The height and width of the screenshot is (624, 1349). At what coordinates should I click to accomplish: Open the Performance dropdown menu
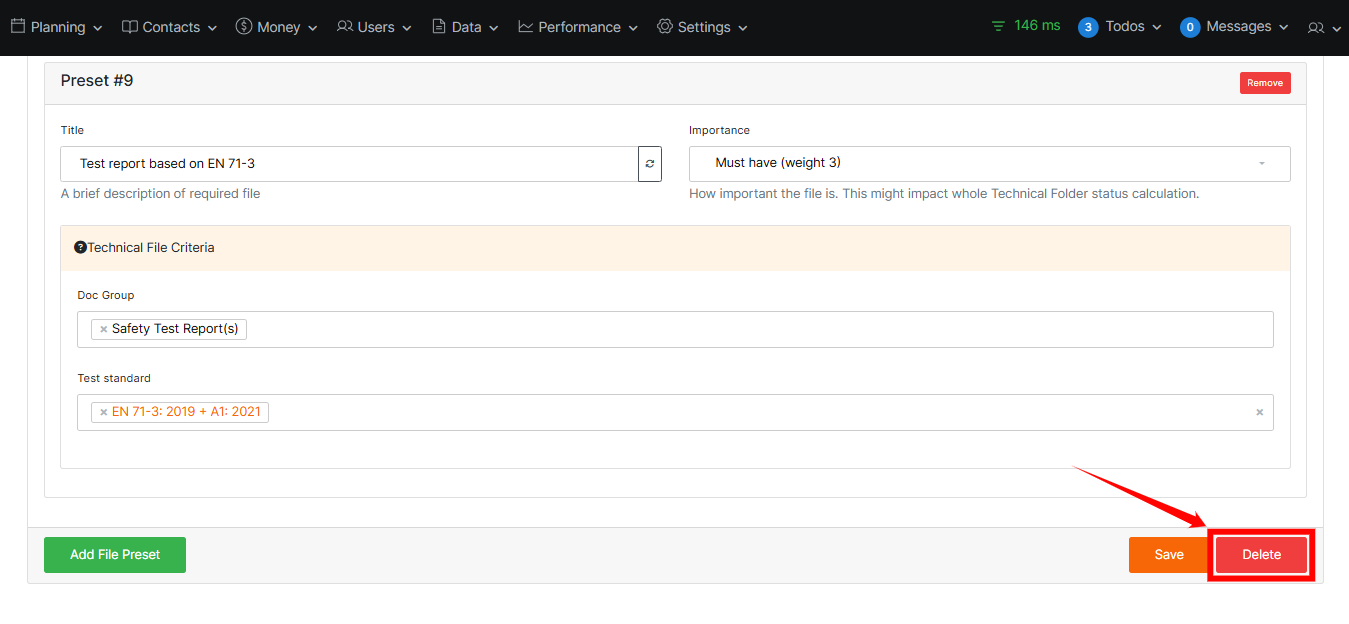(578, 27)
